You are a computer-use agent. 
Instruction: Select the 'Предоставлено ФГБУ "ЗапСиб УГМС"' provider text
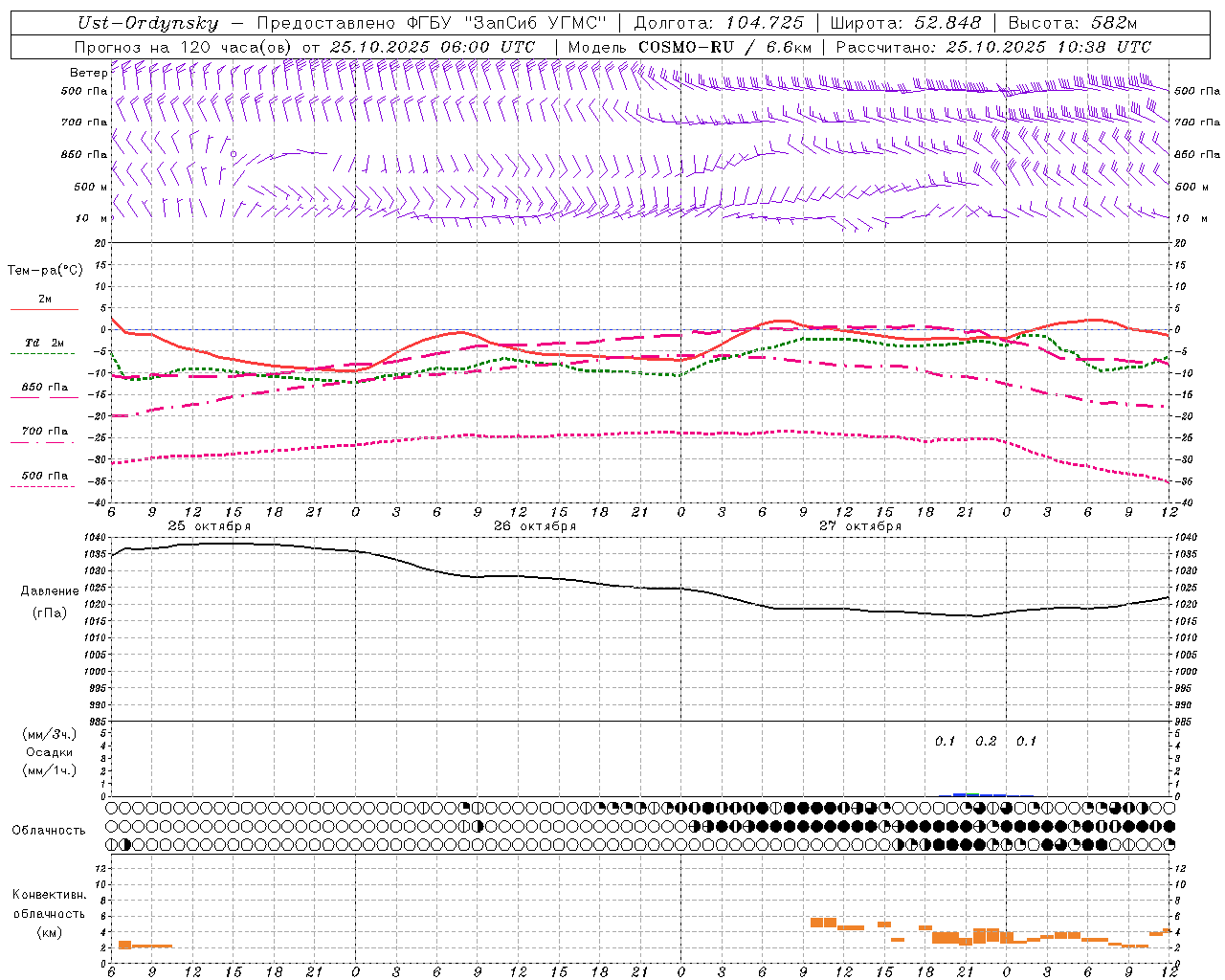[432, 23]
